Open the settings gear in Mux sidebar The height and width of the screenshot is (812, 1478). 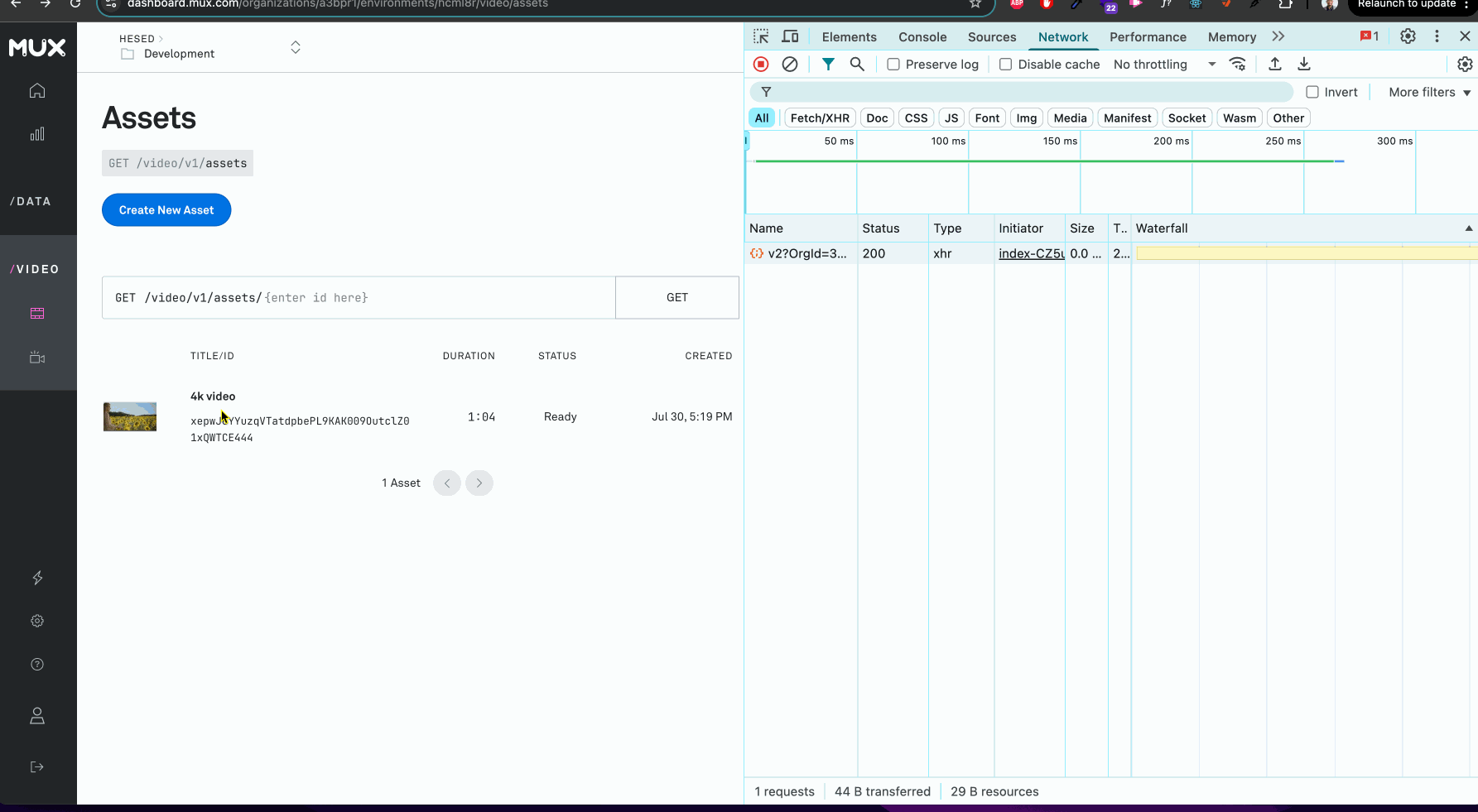pos(37,621)
